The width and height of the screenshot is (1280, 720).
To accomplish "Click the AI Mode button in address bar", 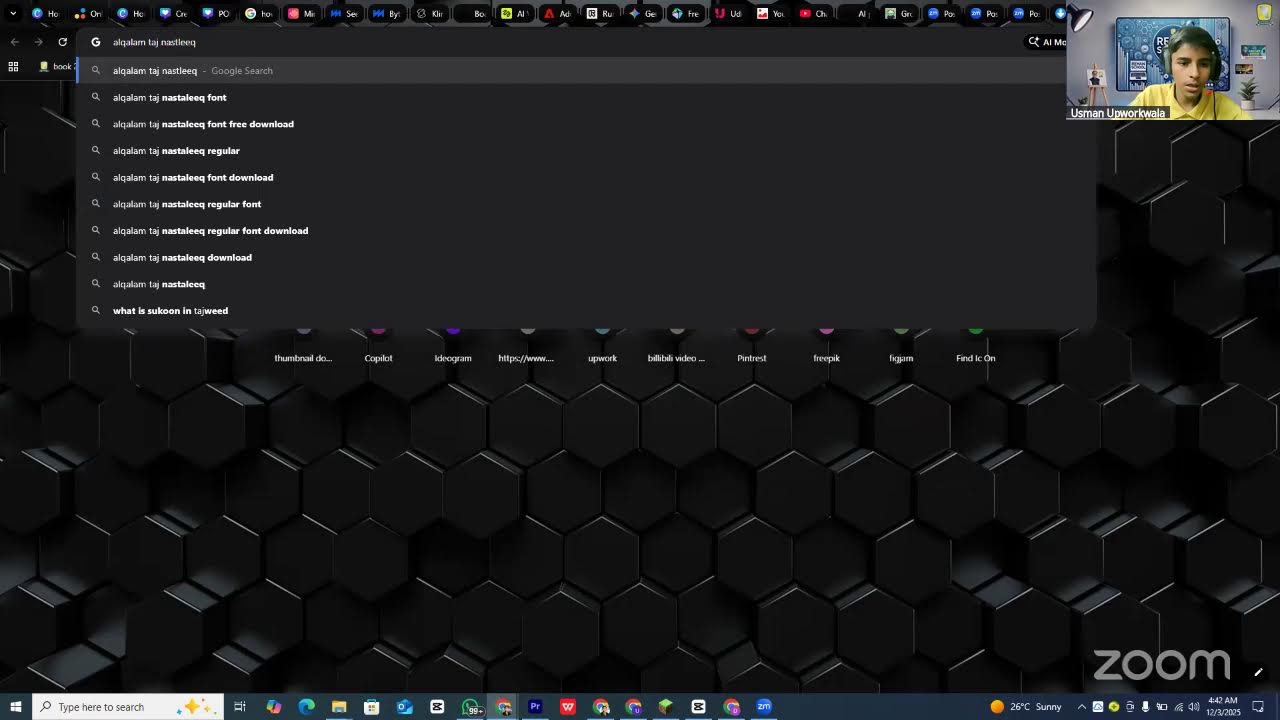I will coord(1047,42).
